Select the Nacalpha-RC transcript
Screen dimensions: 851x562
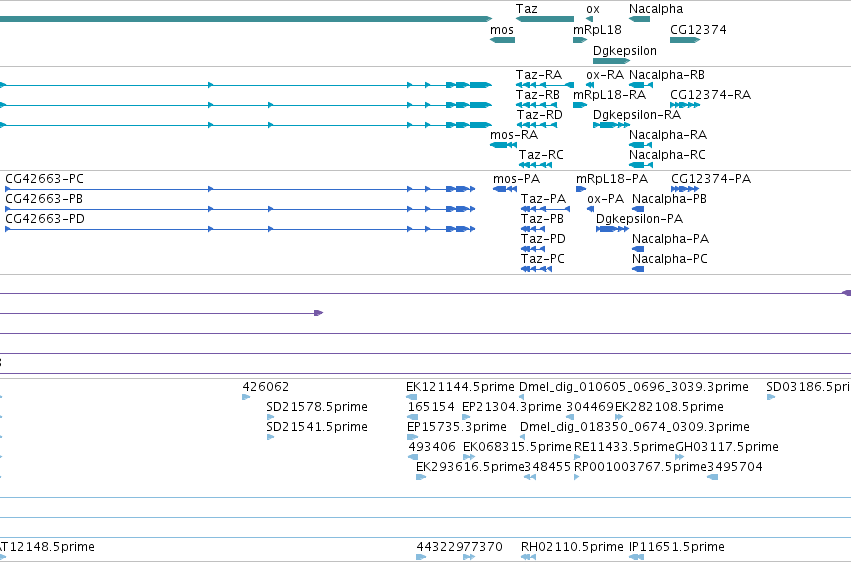640,165
